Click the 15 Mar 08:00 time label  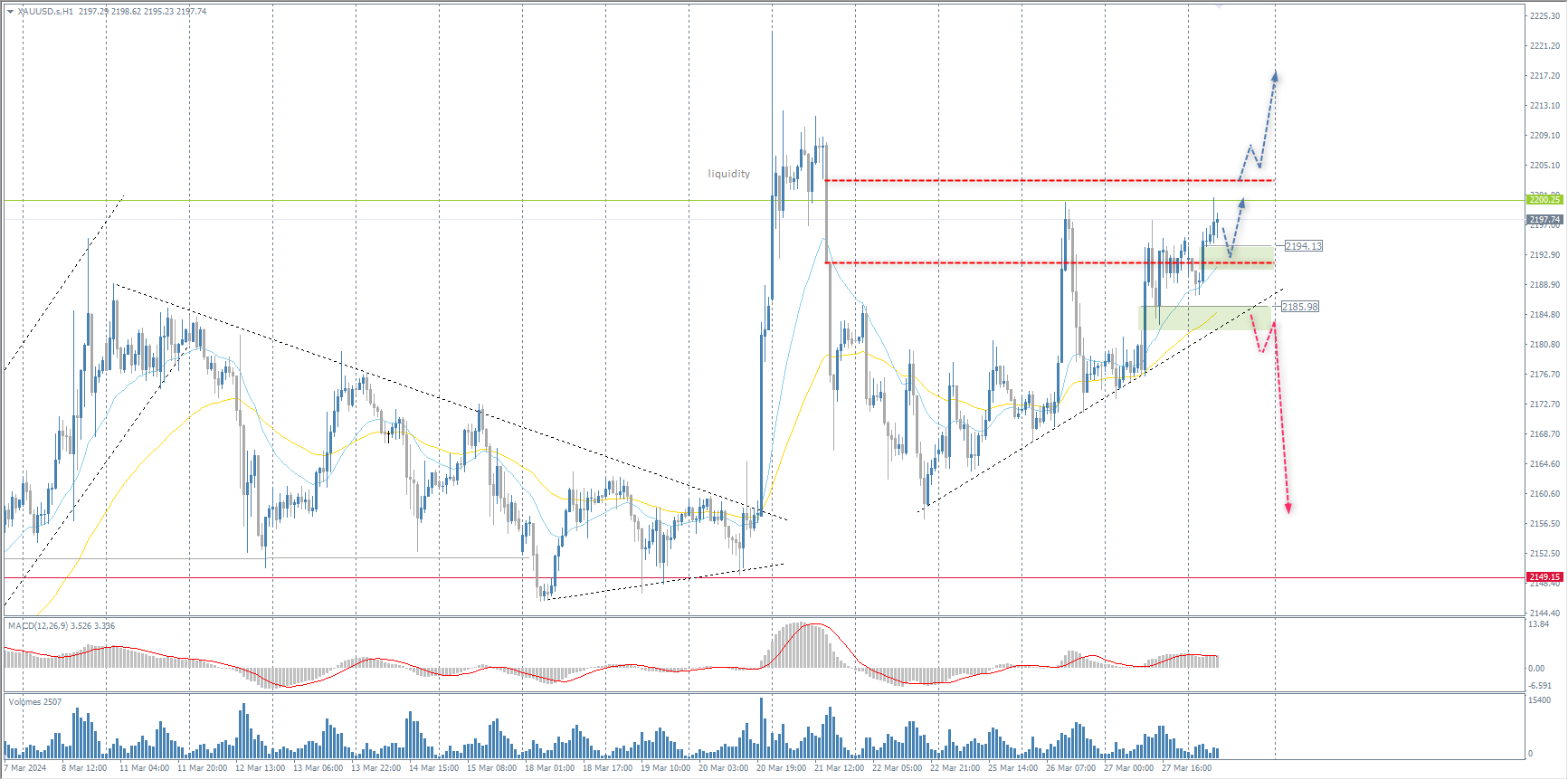pos(492,768)
